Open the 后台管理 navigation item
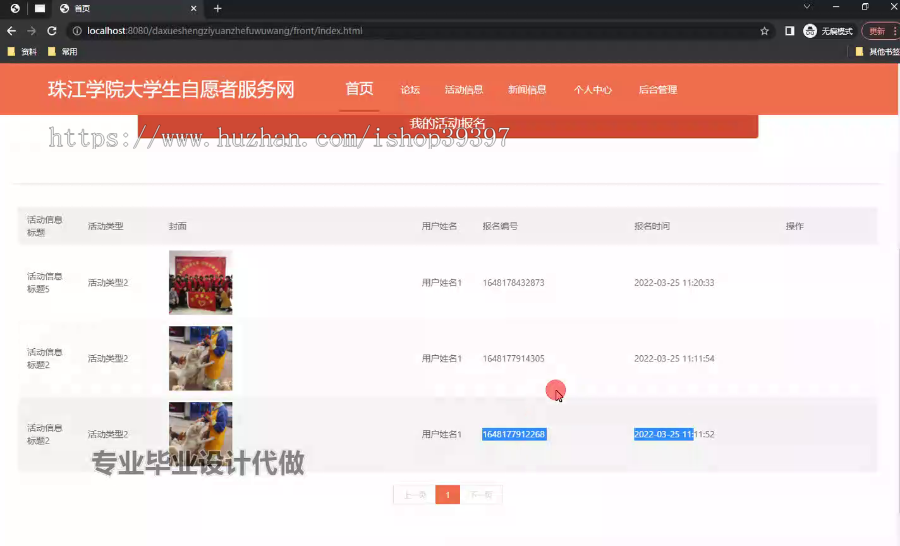 [658, 90]
